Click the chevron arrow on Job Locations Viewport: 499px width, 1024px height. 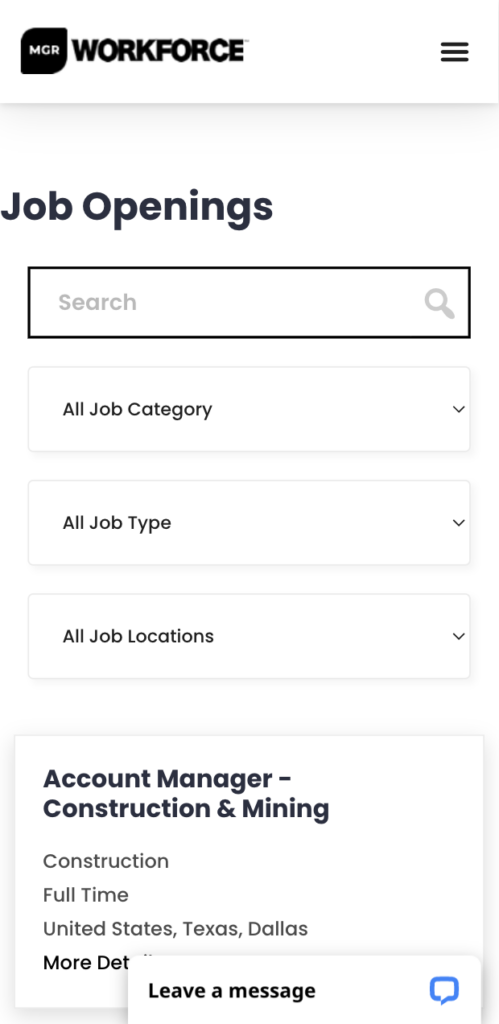(459, 636)
